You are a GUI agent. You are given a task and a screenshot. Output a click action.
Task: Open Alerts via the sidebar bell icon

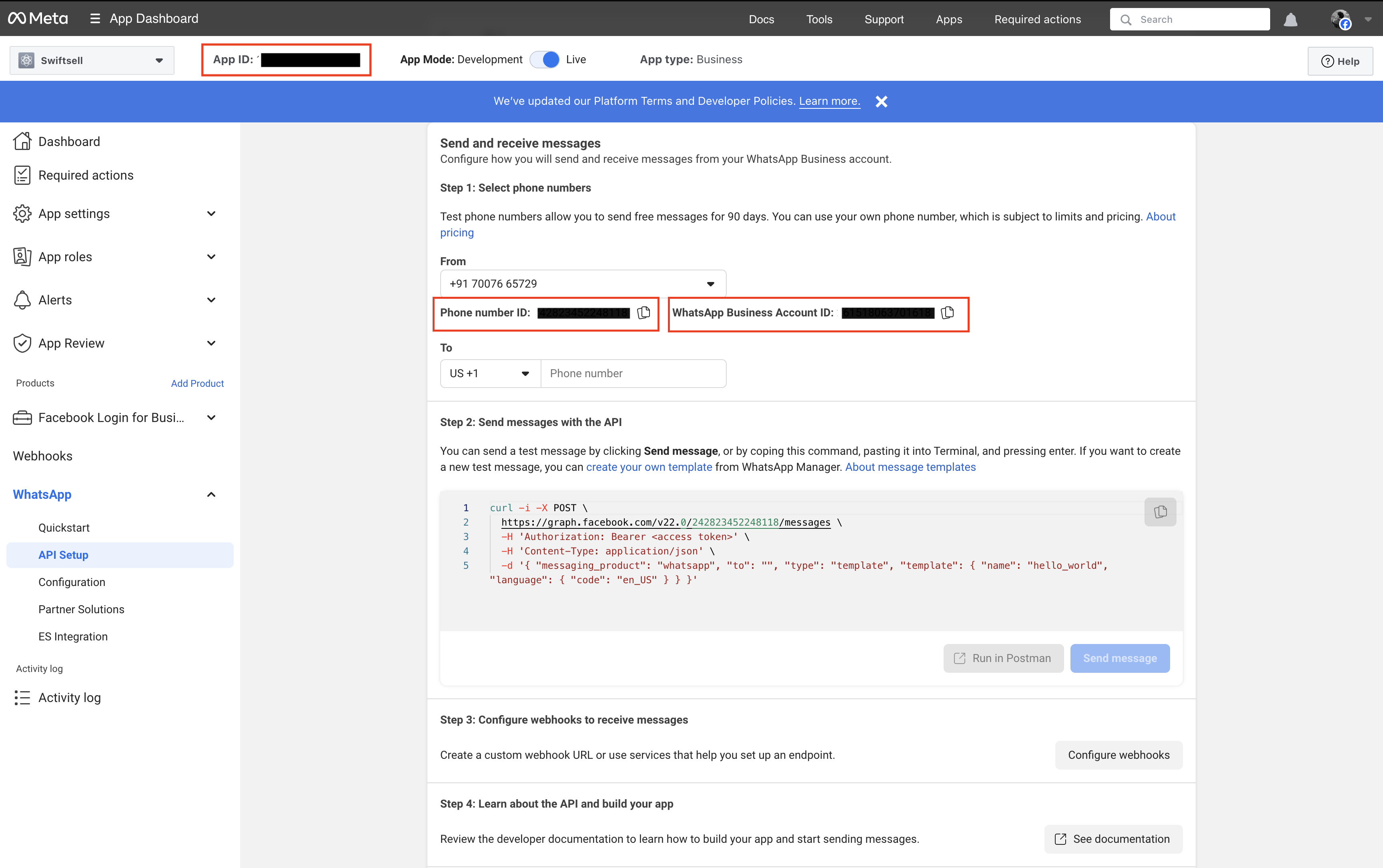tap(22, 300)
